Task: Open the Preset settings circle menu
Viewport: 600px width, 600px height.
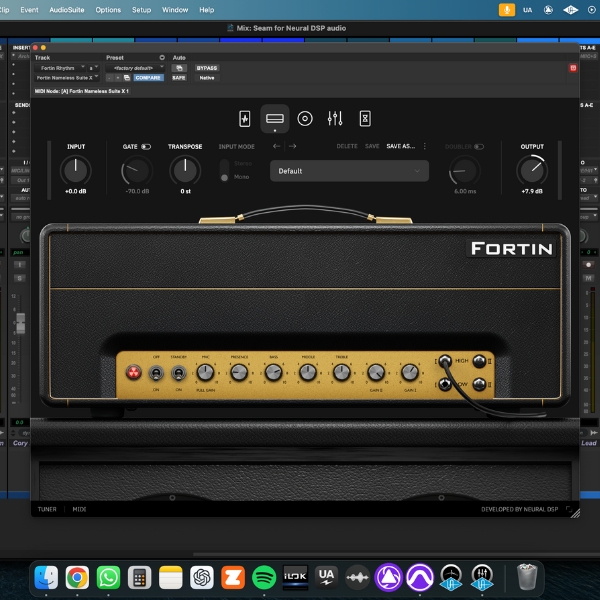Action: click(x=162, y=57)
